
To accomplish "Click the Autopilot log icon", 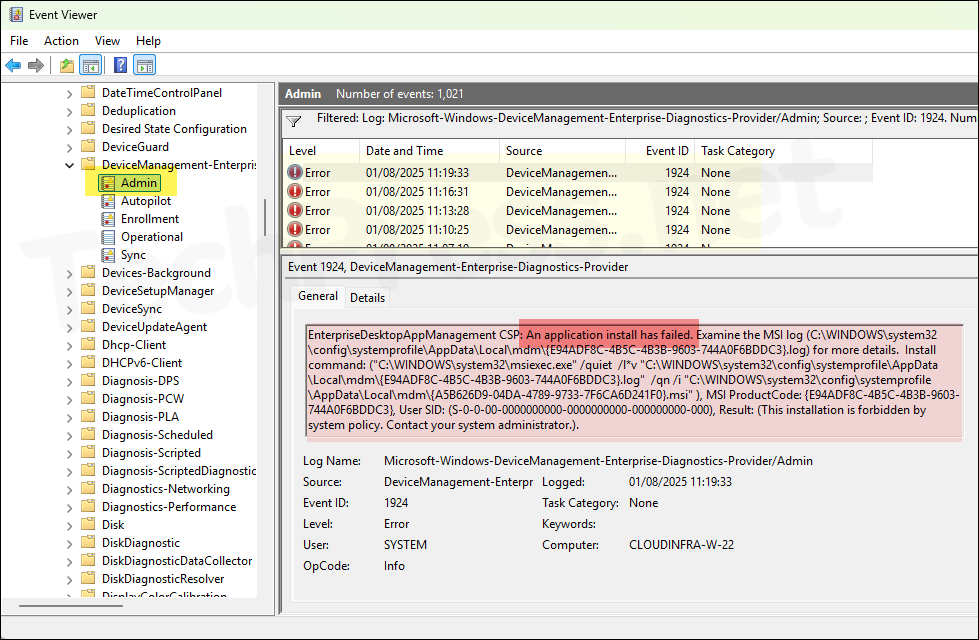I will 109,201.
